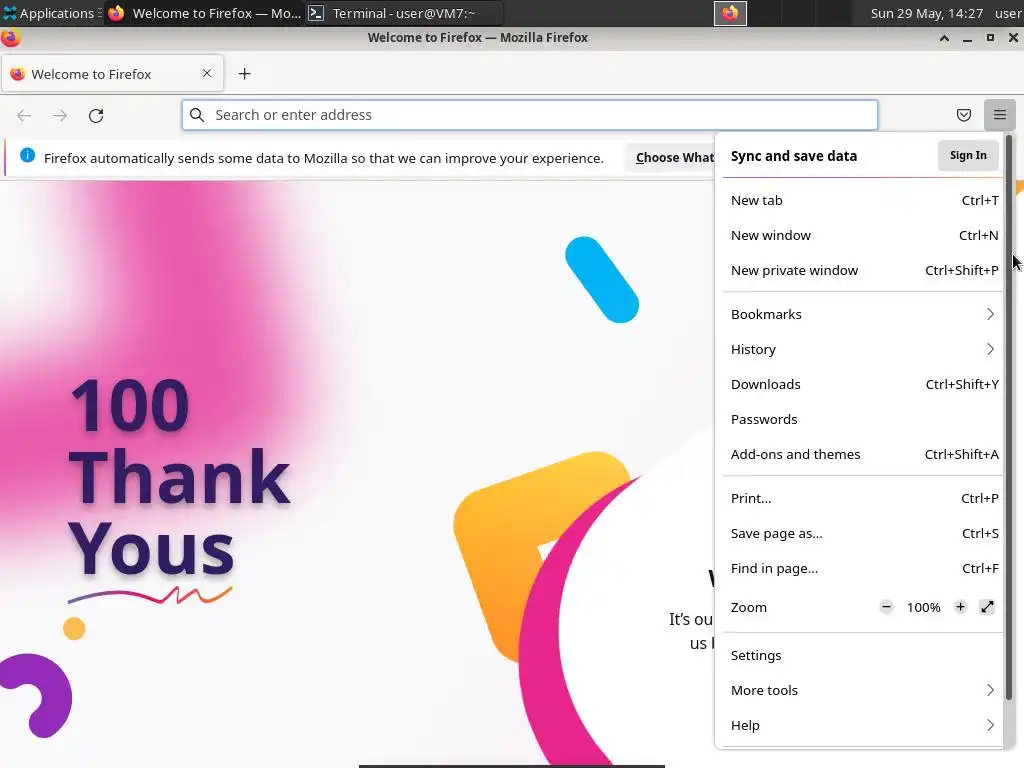1024x768 pixels.
Task: Go forward one page
Action: 60,116
